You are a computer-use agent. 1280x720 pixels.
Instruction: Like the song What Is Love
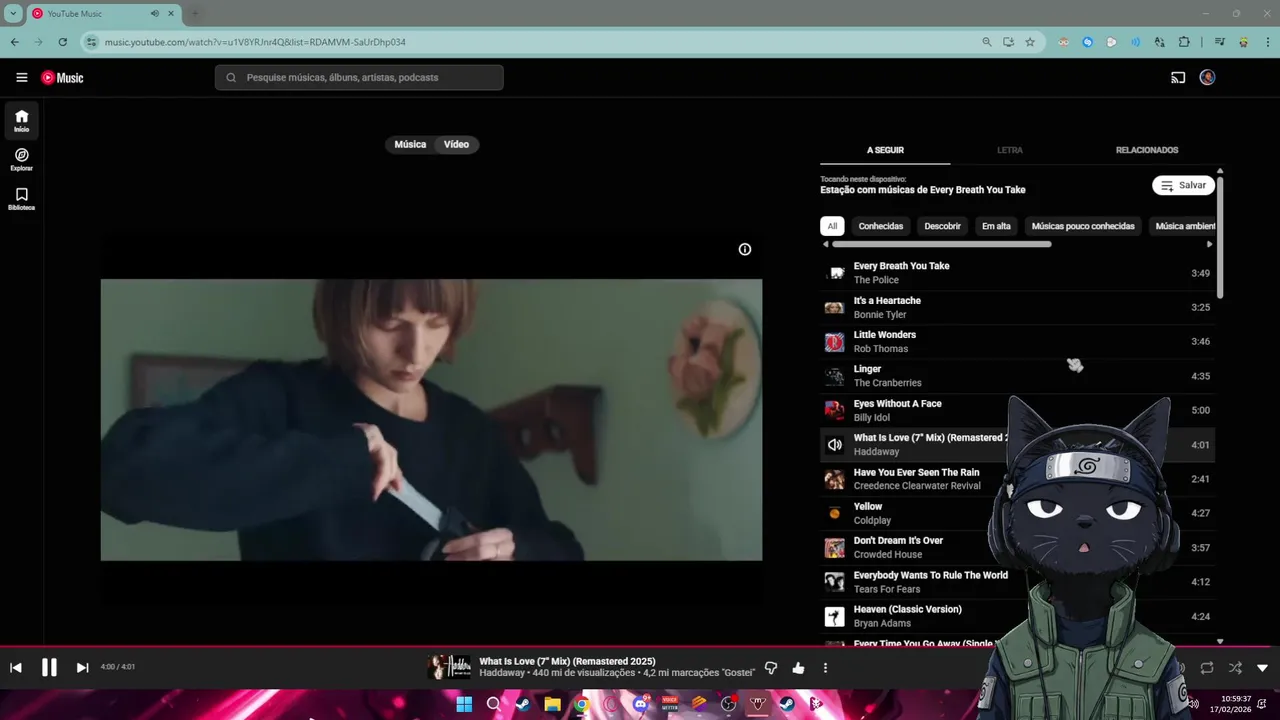coord(798,668)
